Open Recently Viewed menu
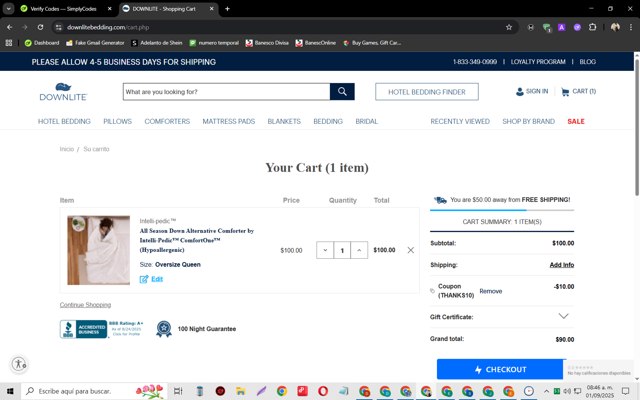Viewport: 640px width, 400px height. pyautogui.click(x=460, y=121)
